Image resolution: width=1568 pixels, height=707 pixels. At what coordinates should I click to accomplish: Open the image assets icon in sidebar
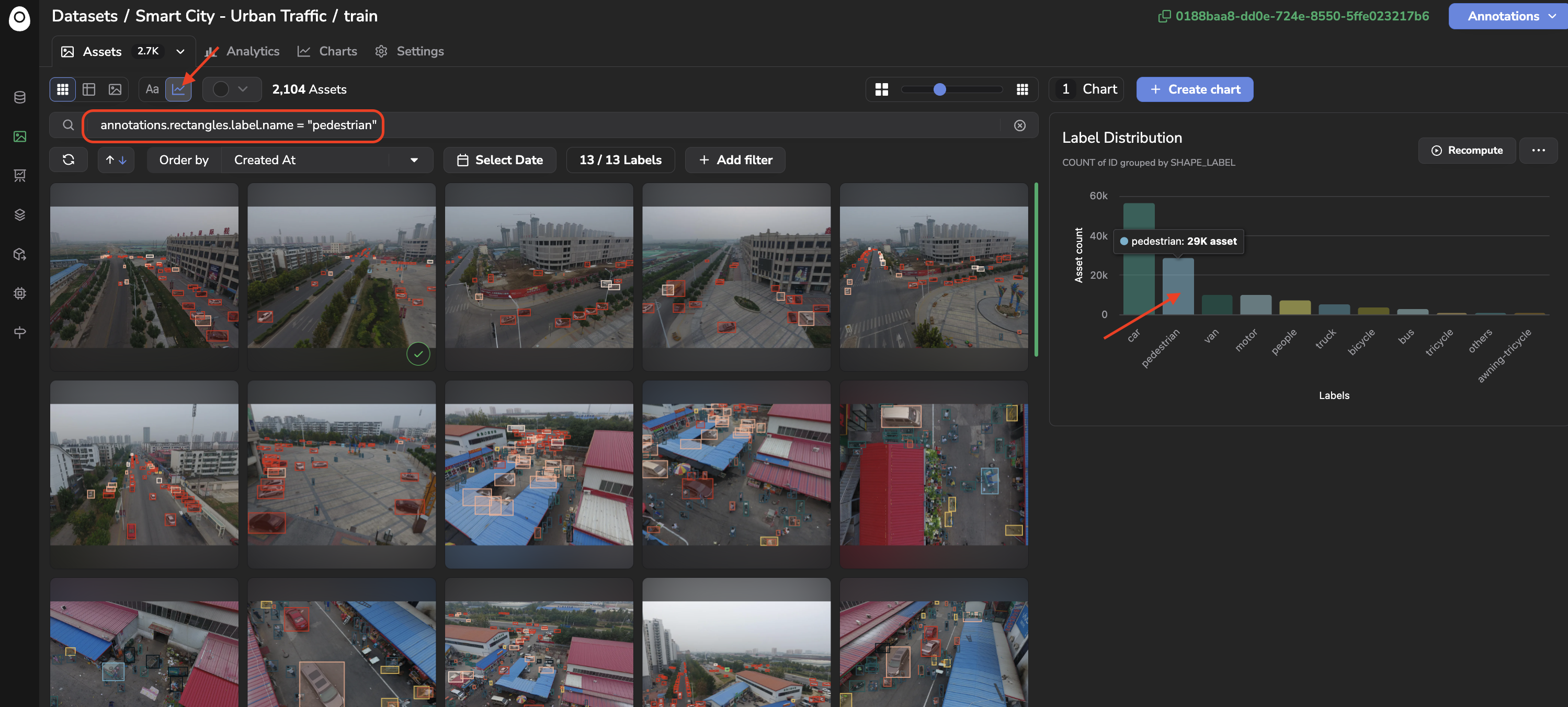[x=19, y=136]
